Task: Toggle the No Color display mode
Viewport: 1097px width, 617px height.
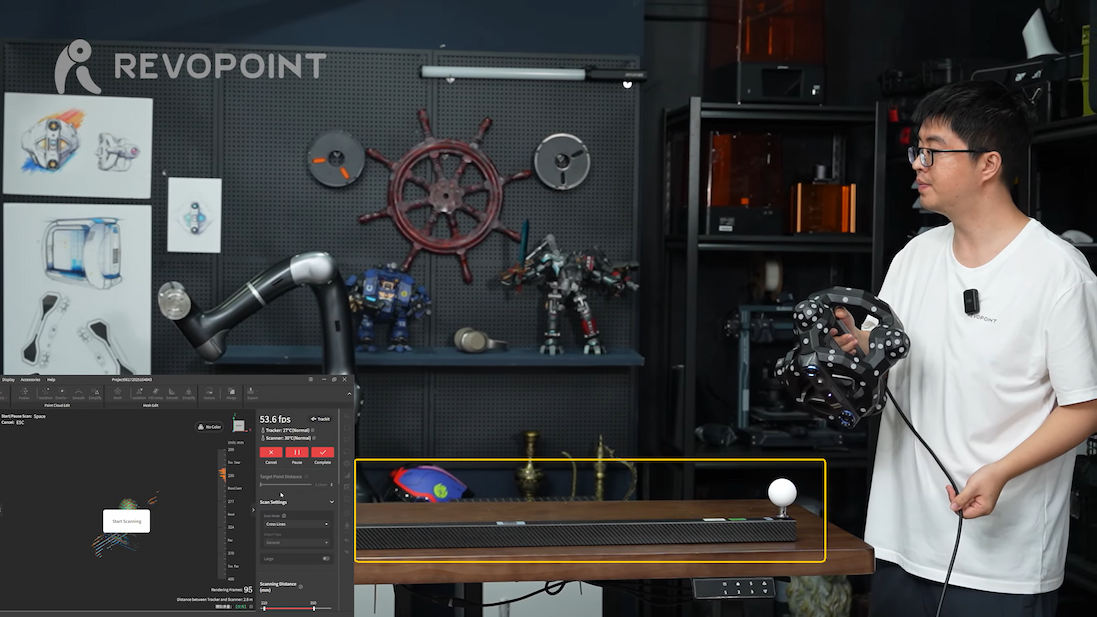Action: coord(209,427)
